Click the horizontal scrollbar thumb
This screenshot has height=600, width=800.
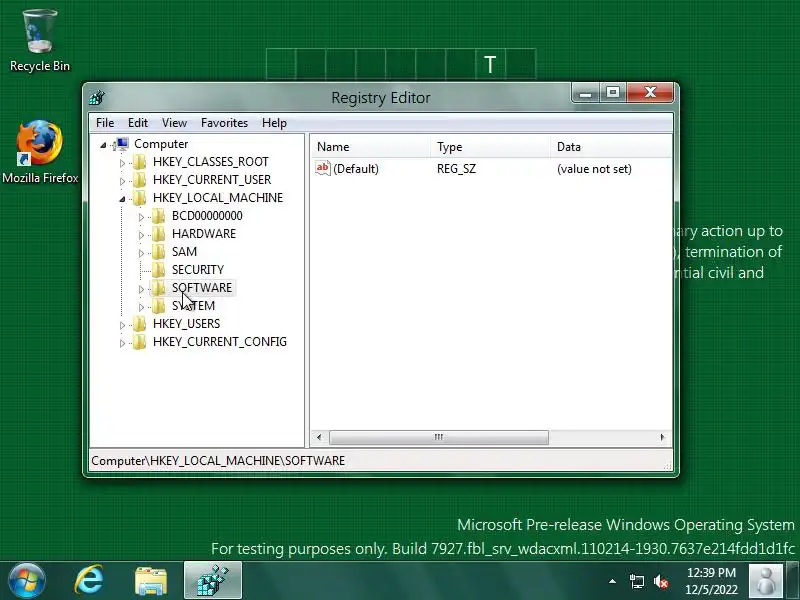click(x=439, y=437)
